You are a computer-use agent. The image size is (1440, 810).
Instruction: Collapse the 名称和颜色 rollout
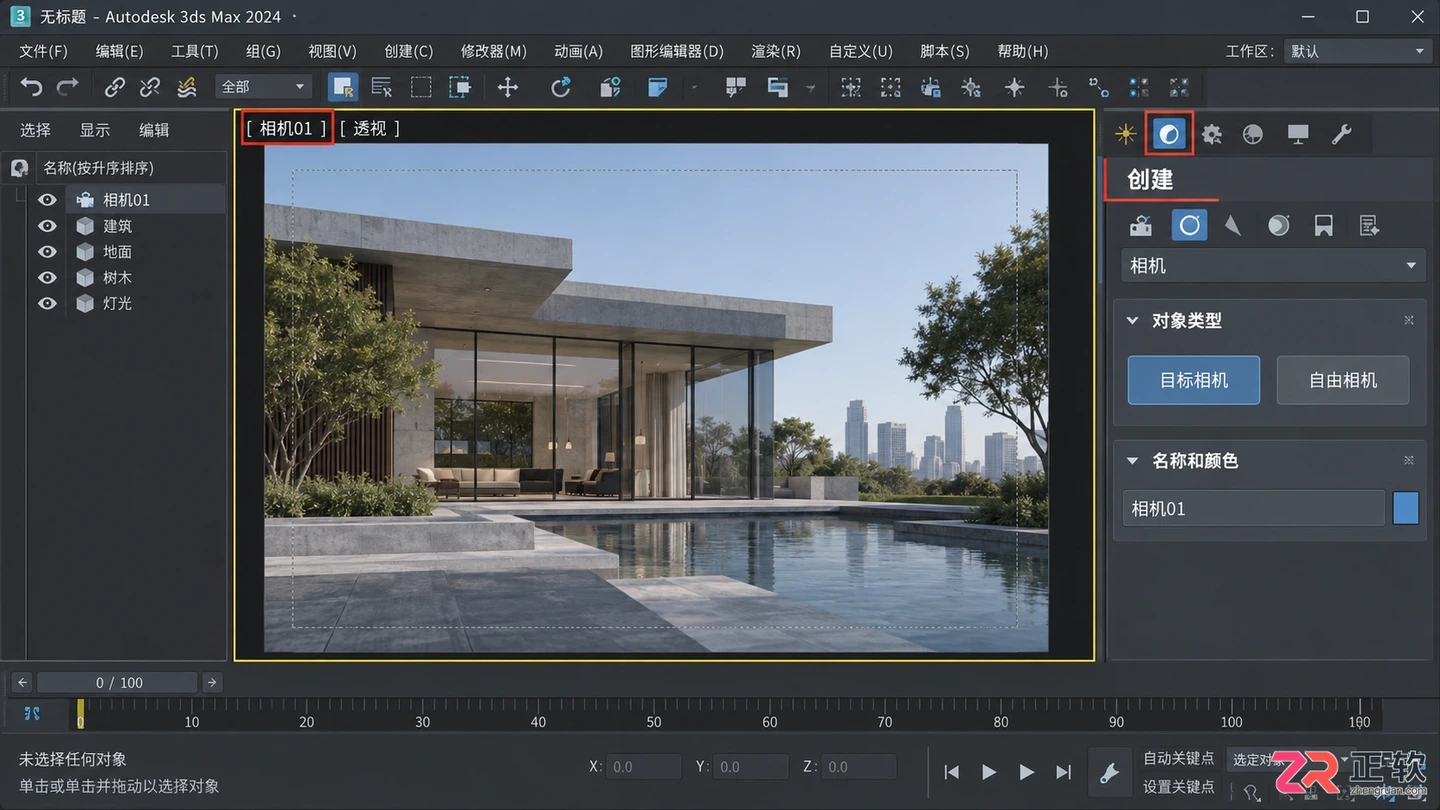1132,461
